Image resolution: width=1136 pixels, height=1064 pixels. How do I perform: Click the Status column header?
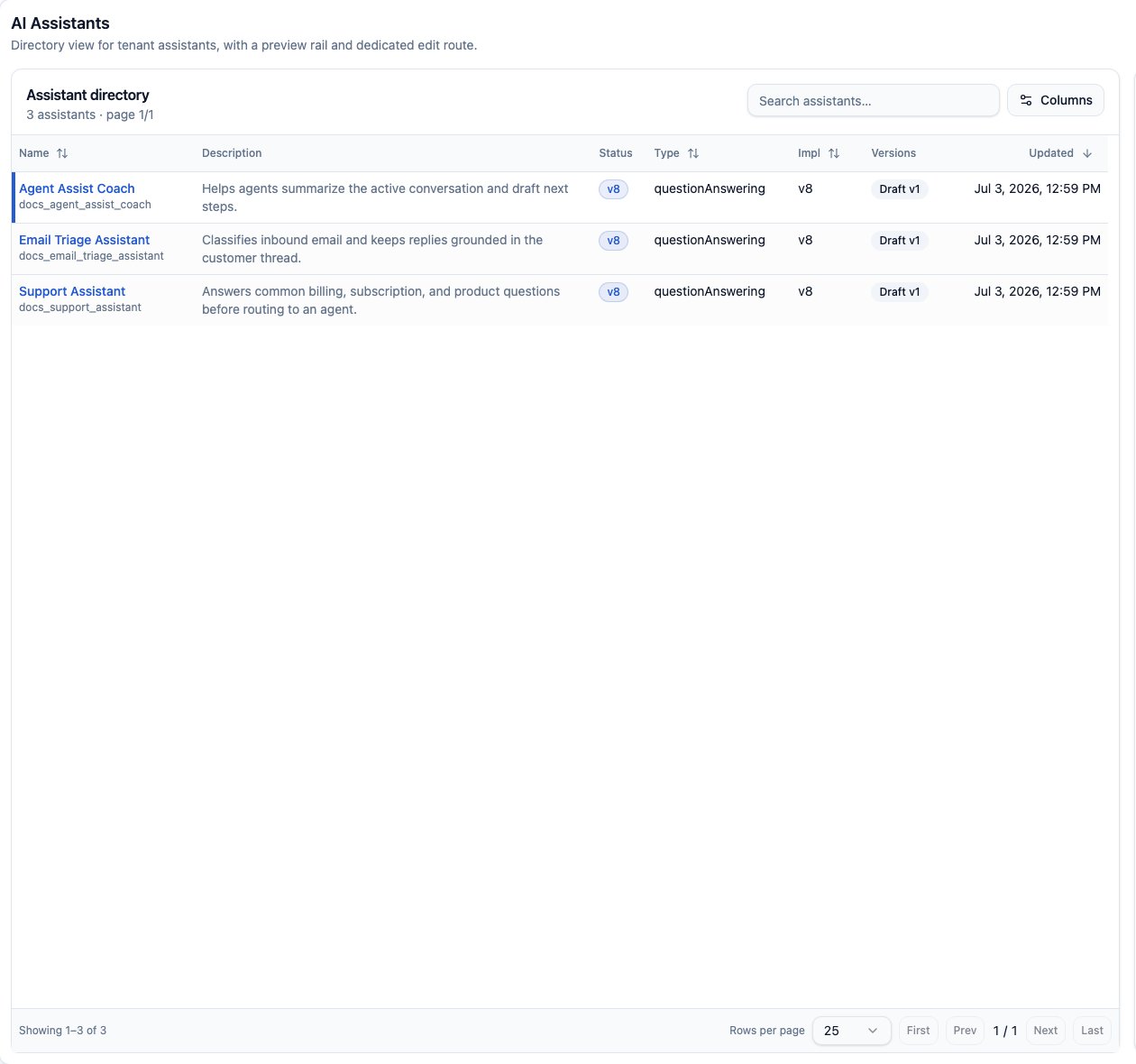[616, 153]
